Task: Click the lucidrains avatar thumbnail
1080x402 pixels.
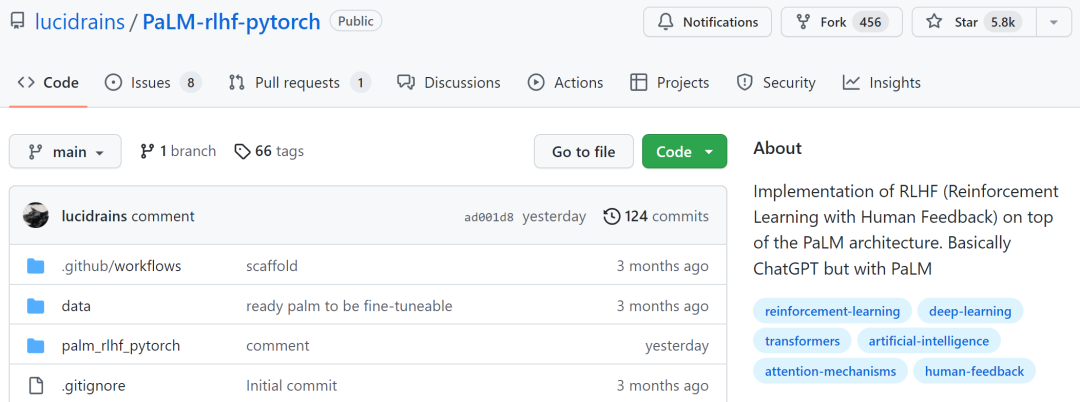Action: coord(36,216)
